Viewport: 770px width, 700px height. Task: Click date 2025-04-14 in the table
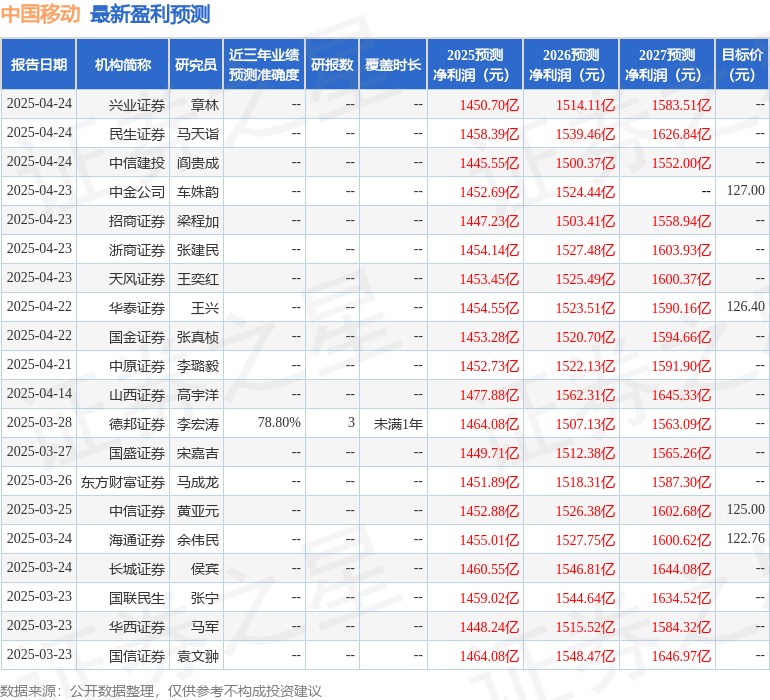39,393
